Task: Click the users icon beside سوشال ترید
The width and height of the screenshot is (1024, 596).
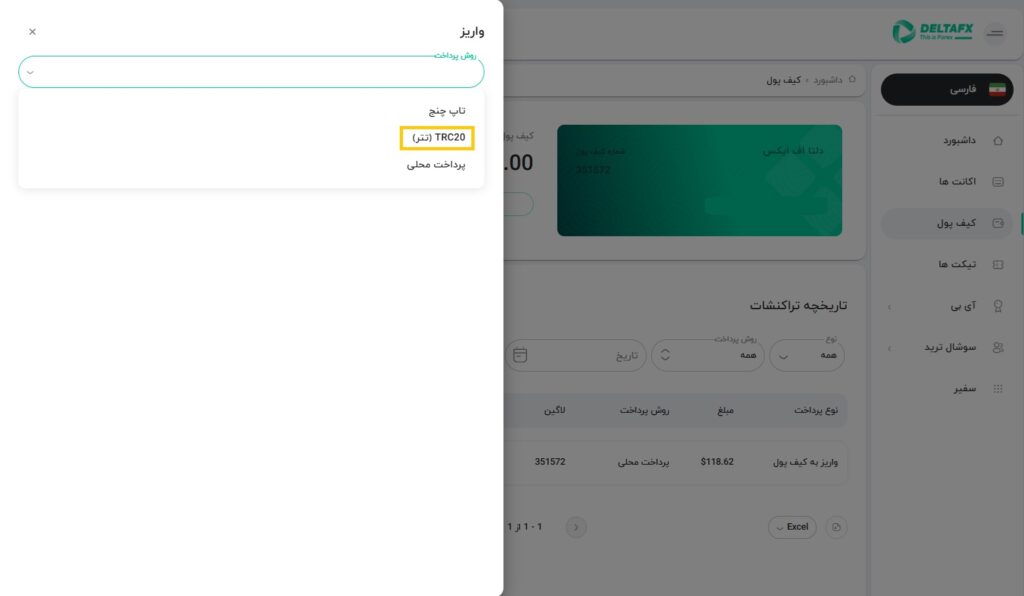Action: (998, 347)
